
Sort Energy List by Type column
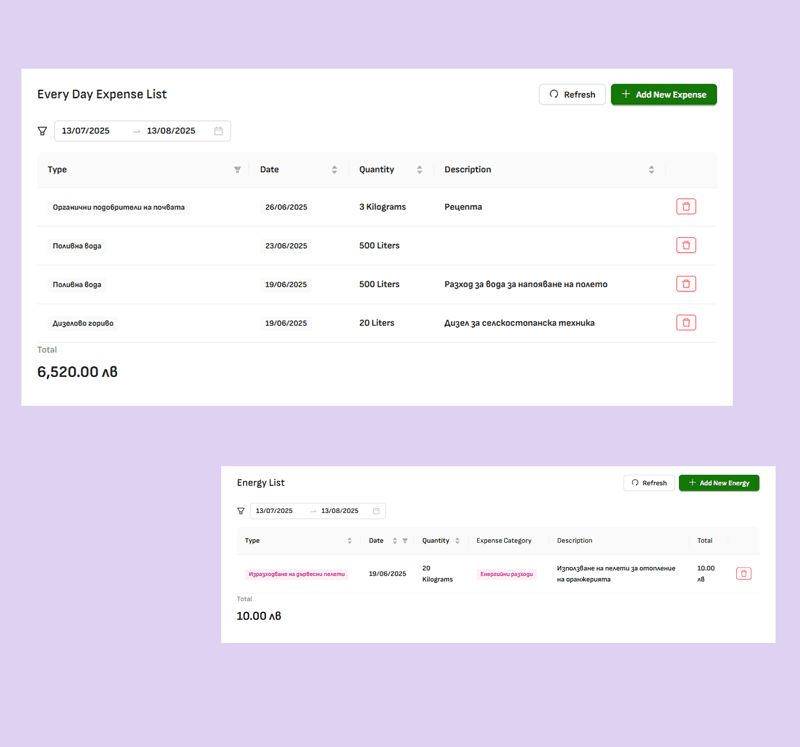[349, 541]
